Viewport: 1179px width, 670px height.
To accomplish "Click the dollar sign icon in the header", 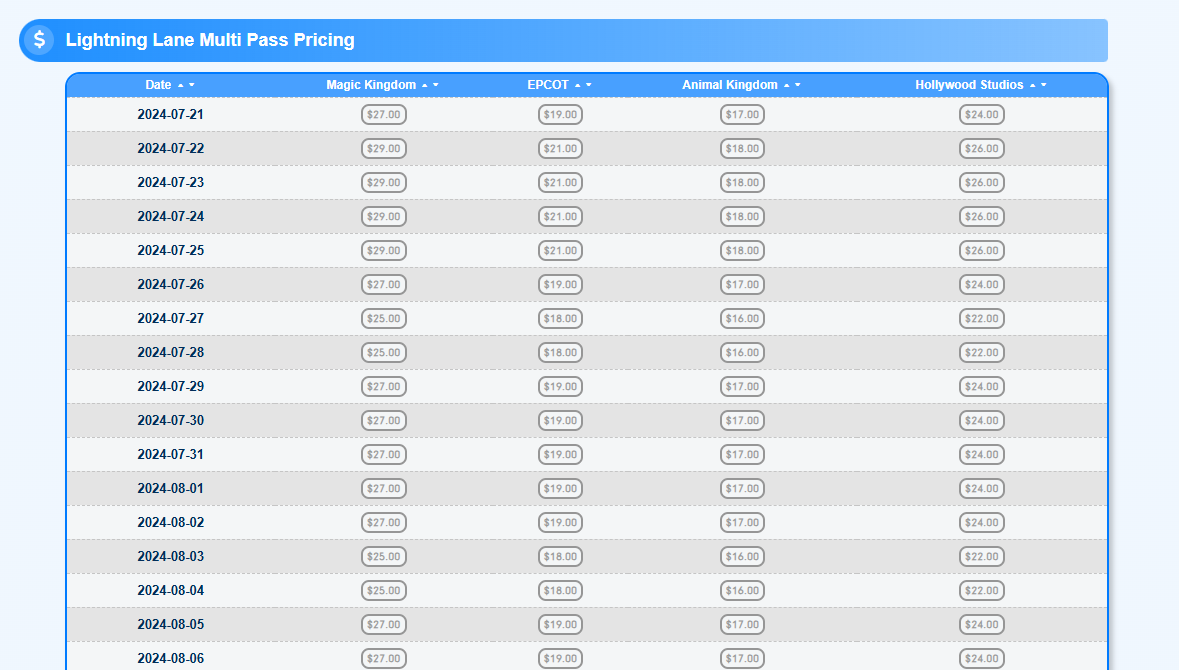I will (x=39, y=40).
